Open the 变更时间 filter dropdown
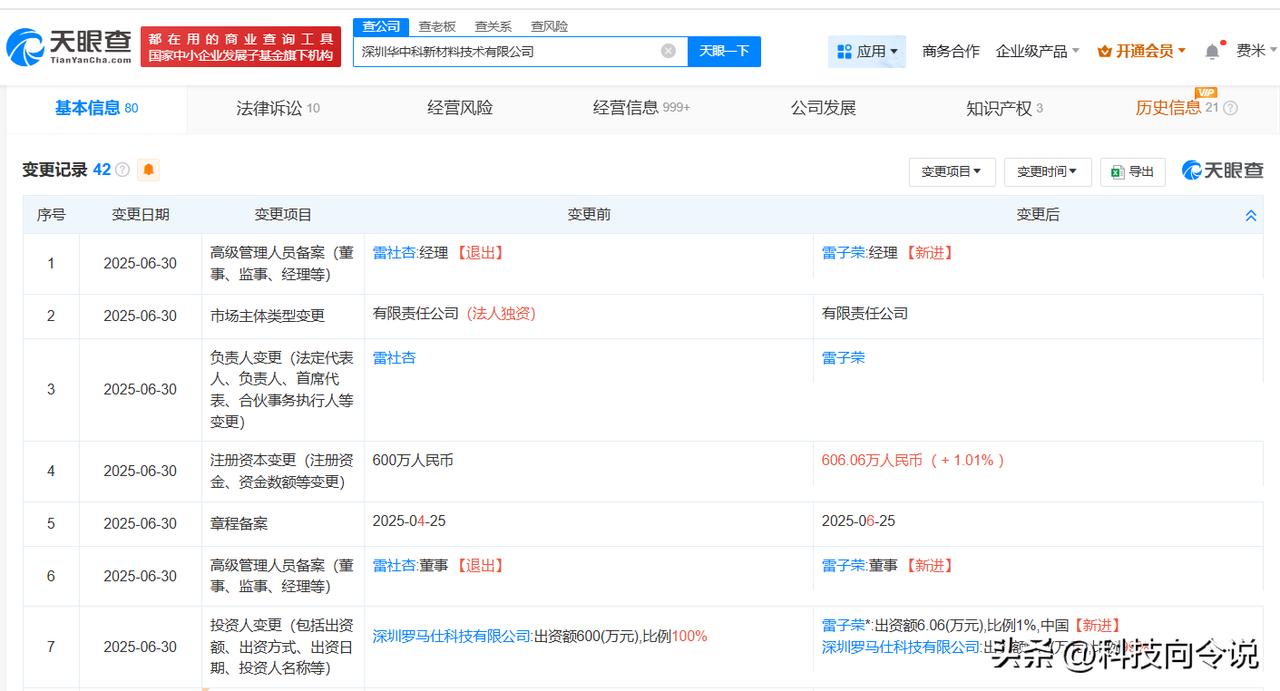Screen dimensions: 1280x691 point(1046,172)
